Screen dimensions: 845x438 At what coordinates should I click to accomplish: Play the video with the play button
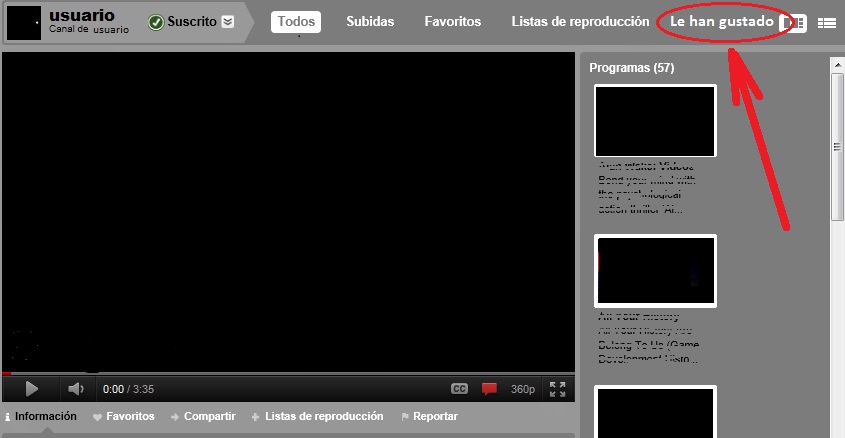tap(32, 388)
